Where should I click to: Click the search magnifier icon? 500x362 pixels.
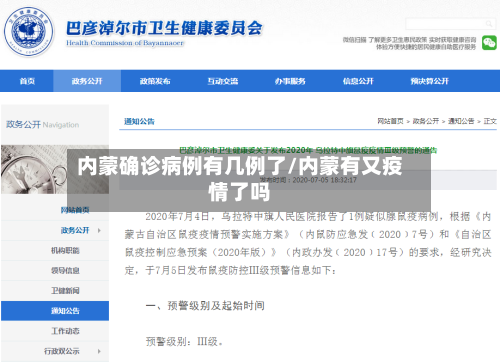pyautogui.click(x=489, y=24)
